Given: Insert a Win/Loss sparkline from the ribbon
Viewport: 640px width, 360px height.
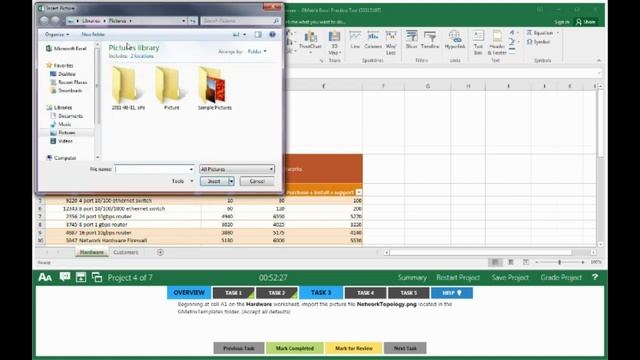Looking at the screenshot, I should pyautogui.click(x=391, y=42).
